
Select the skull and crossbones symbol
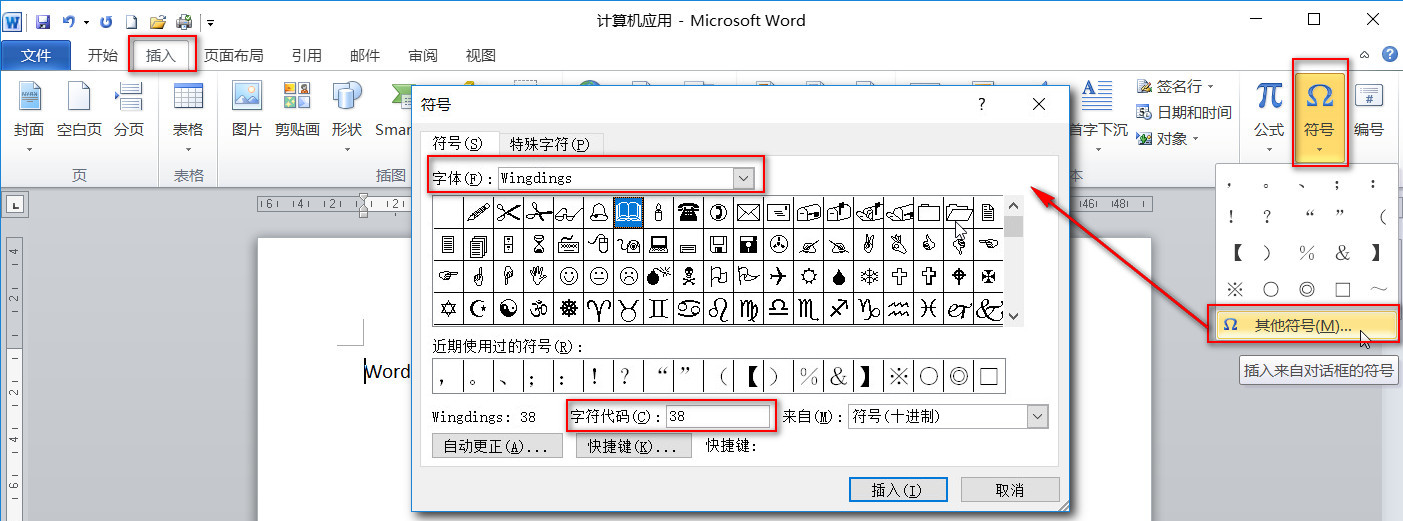click(688, 275)
